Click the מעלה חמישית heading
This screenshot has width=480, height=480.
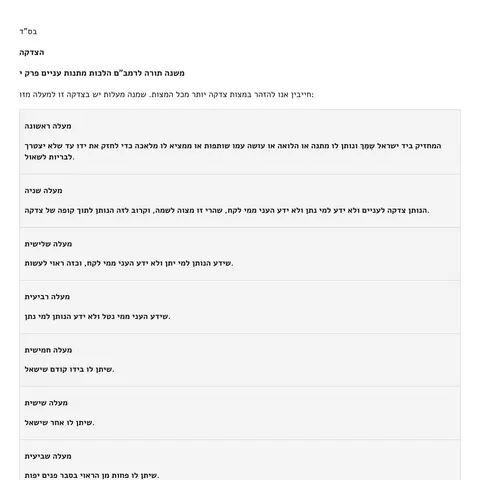pyautogui.click(x=48, y=350)
